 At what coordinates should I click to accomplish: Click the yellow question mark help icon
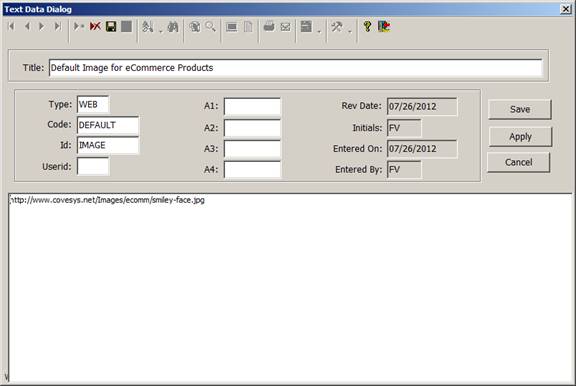click(x=367, y=26)
